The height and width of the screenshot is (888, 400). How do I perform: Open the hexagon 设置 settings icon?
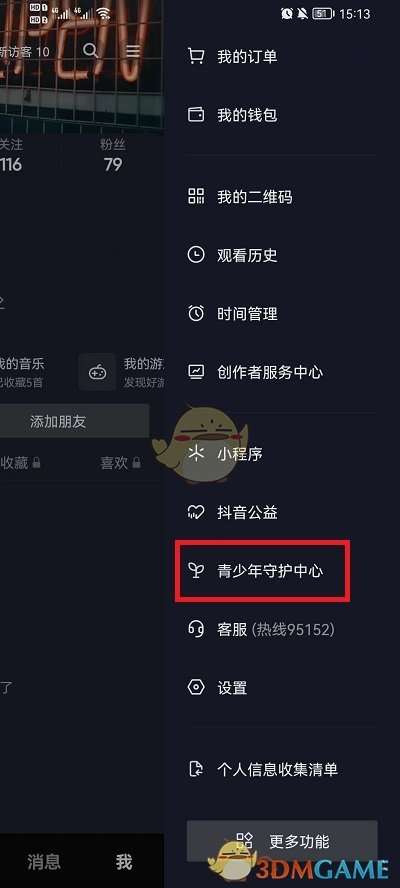tap(196, 688)
